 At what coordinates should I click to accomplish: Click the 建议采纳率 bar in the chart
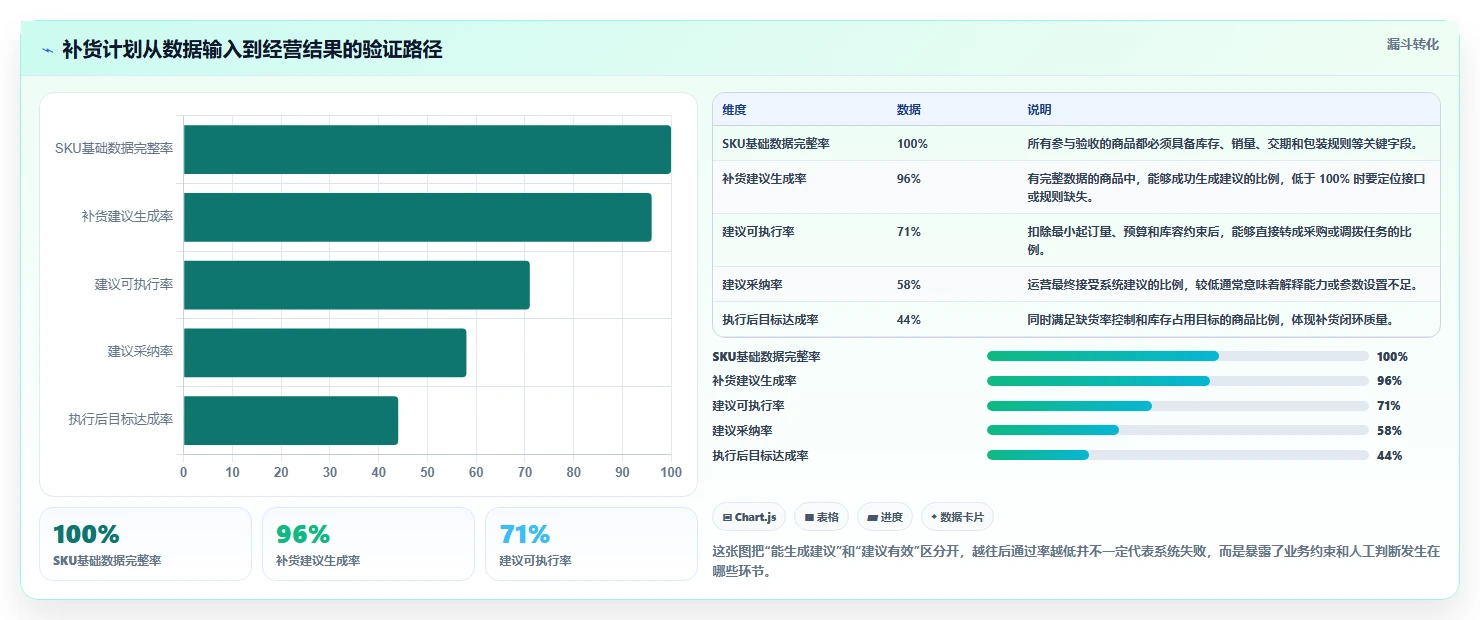[325, 353]
